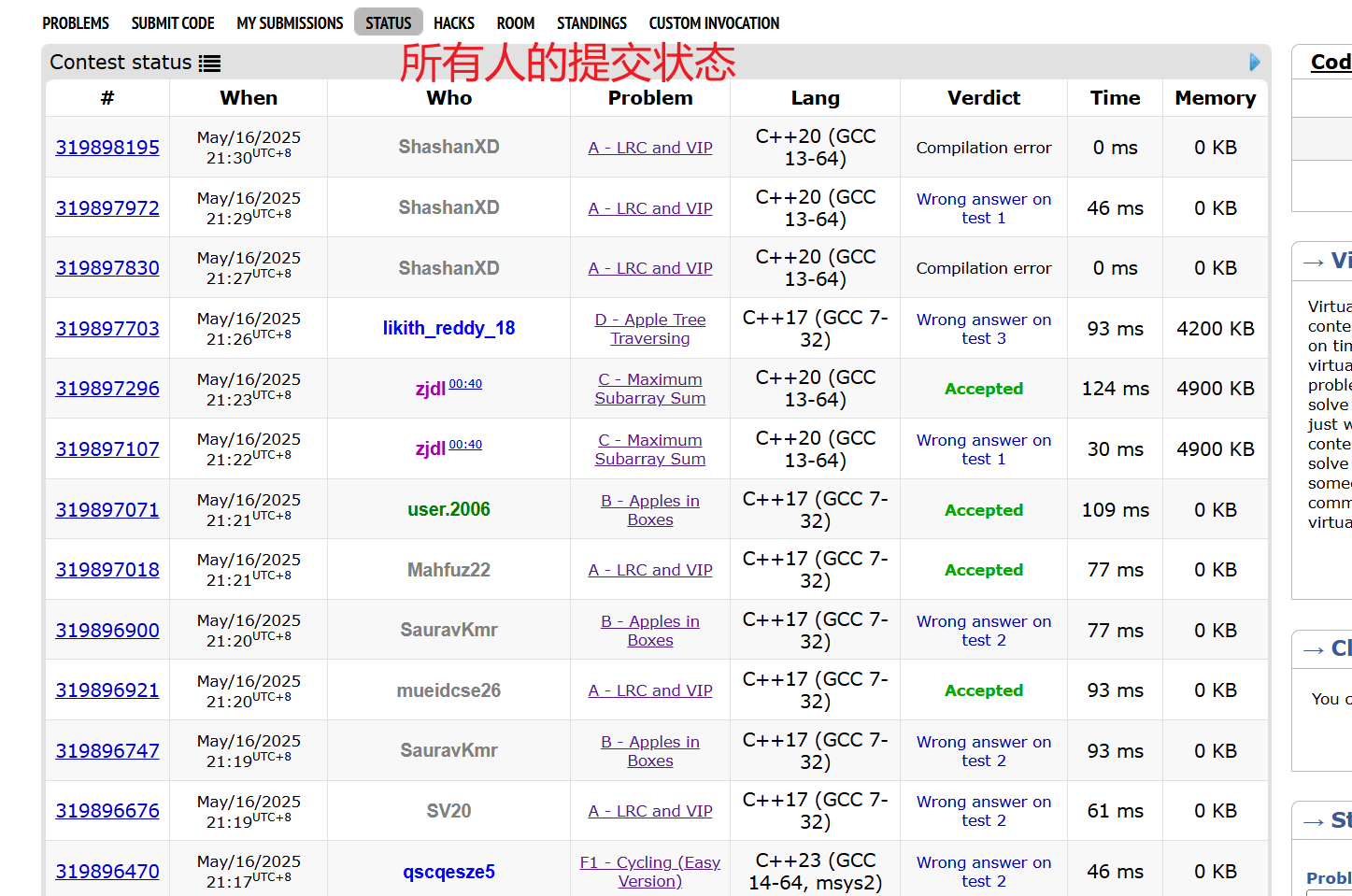Screen dimensions: 1352x896
Task: Open submission 319898195
Action: tap(107, 148)
